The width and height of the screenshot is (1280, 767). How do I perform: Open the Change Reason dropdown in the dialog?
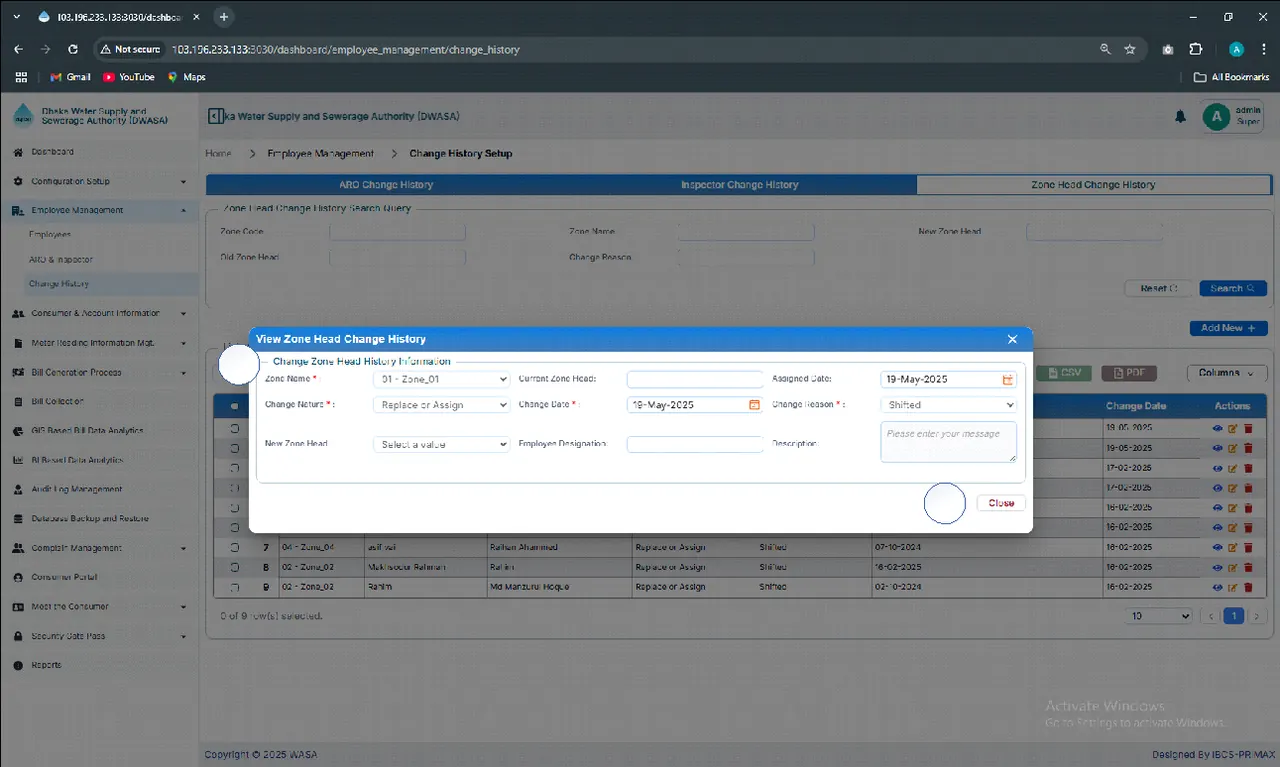[949, 405]
